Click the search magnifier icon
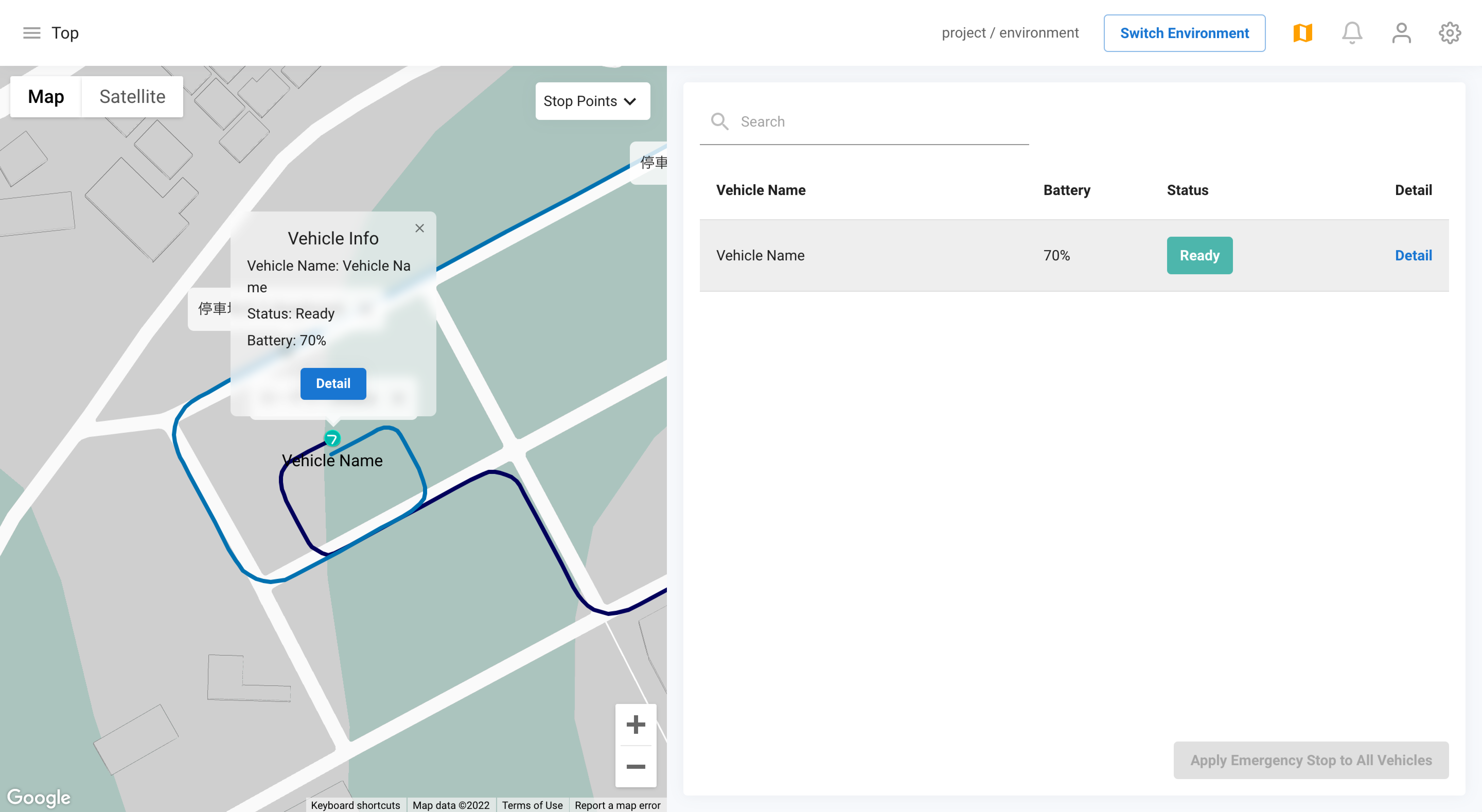Viewport: 1482px width, 812px height. [719, 121]
